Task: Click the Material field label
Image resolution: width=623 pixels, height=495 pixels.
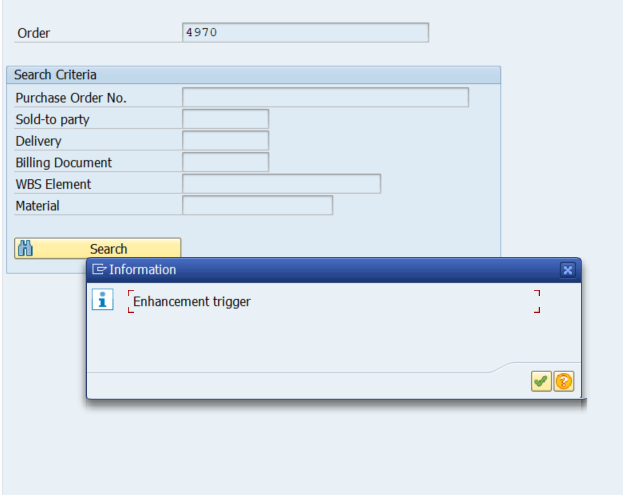Action: tap(37, 206)
